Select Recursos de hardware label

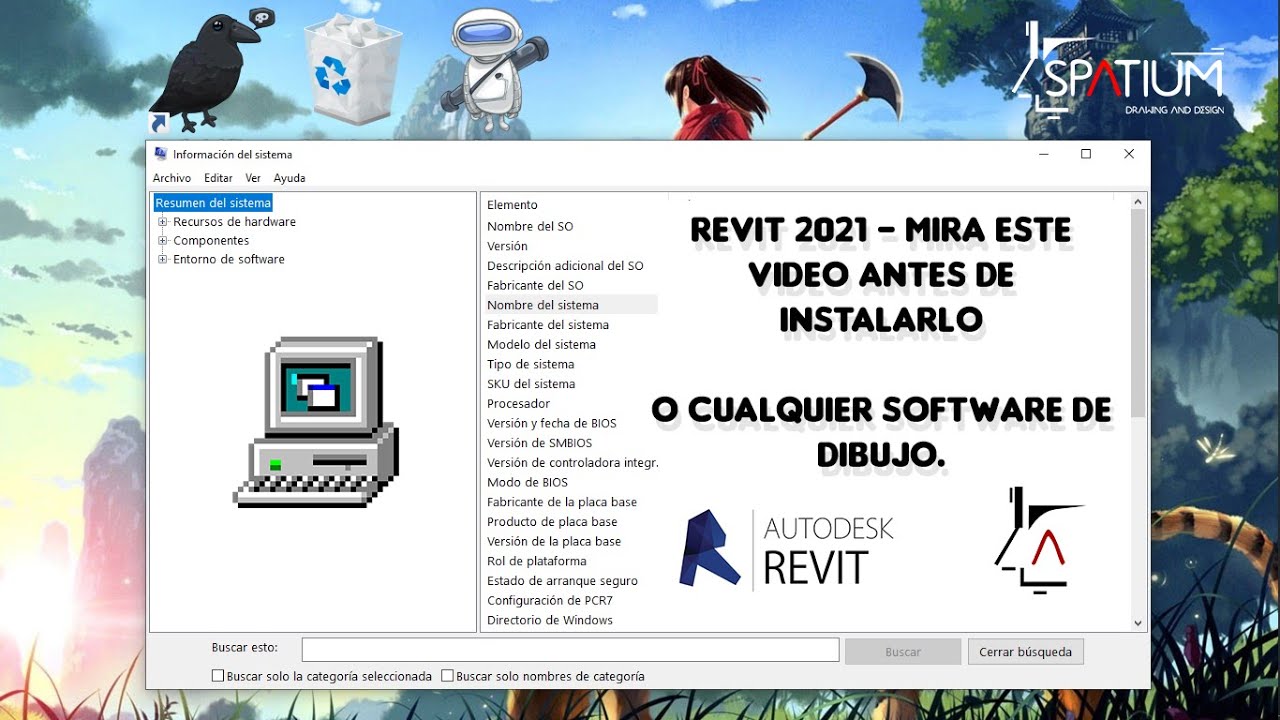(234, 222)
